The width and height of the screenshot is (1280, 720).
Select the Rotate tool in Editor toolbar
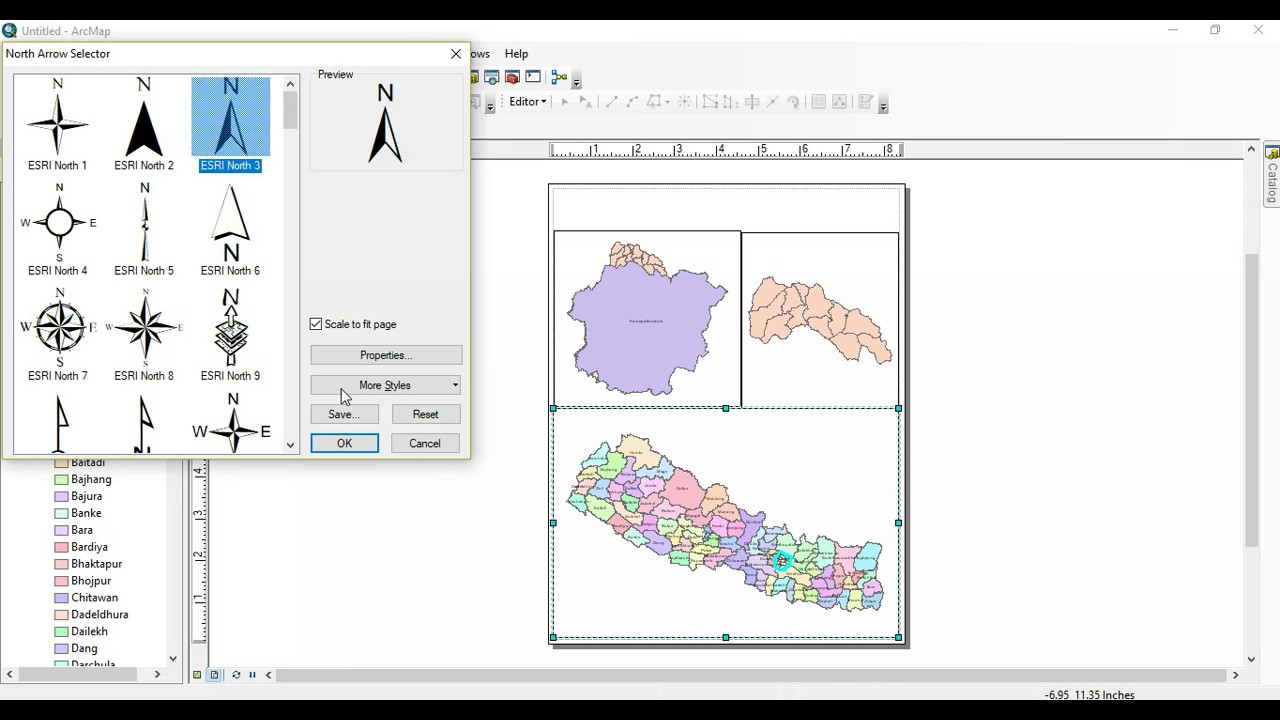pyautogui.click(x=793, y=102)
